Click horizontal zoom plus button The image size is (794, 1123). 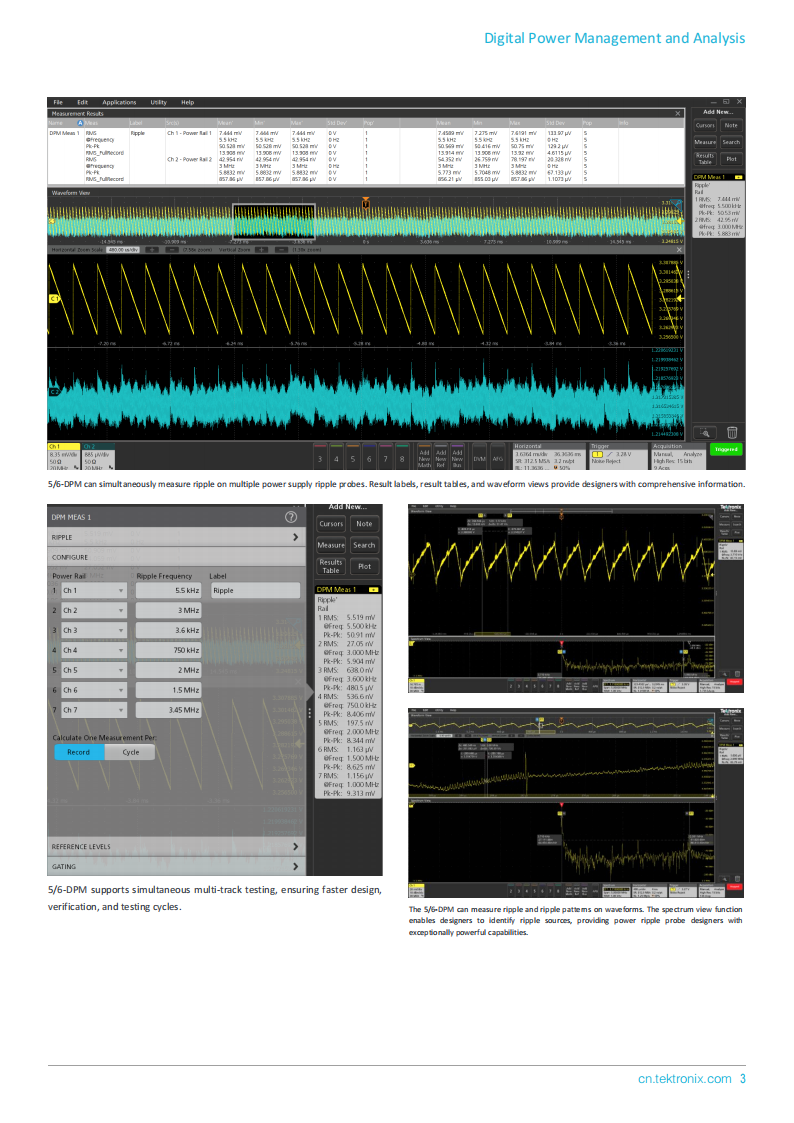[x=152, y=250]
